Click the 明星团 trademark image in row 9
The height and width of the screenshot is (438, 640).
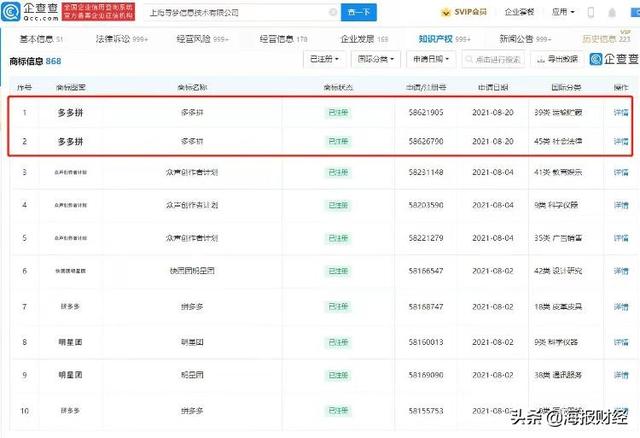(x=70, y=375)
